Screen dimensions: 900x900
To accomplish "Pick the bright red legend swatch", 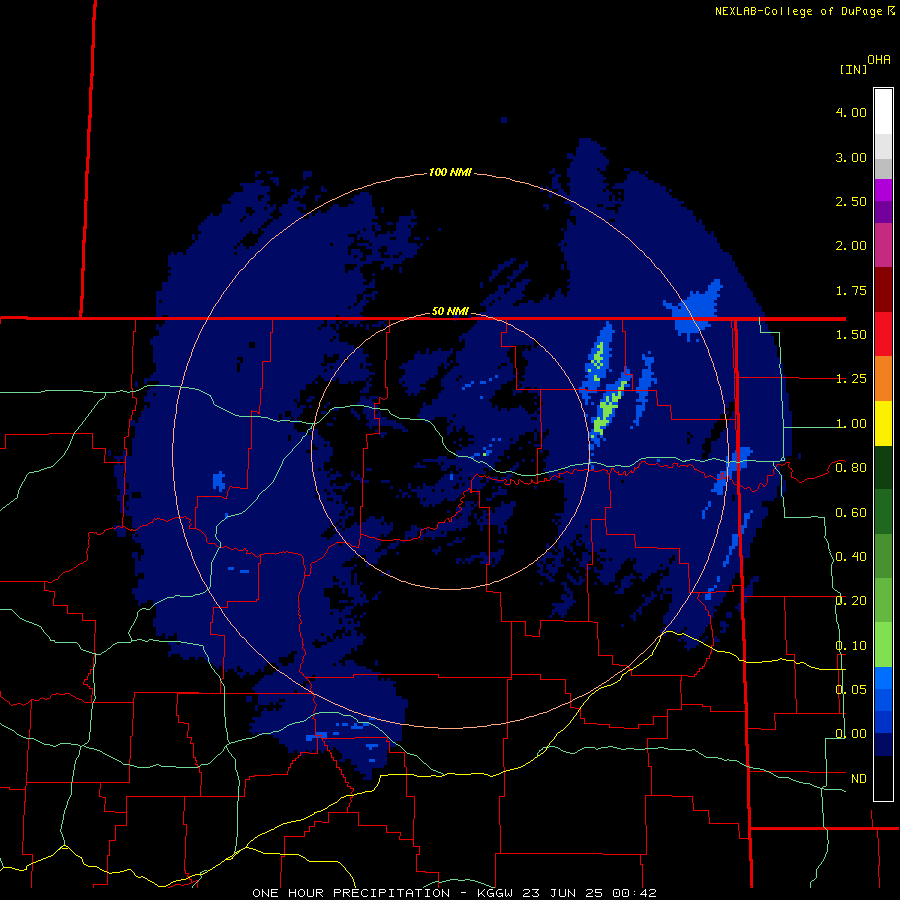I will [883, 334].
